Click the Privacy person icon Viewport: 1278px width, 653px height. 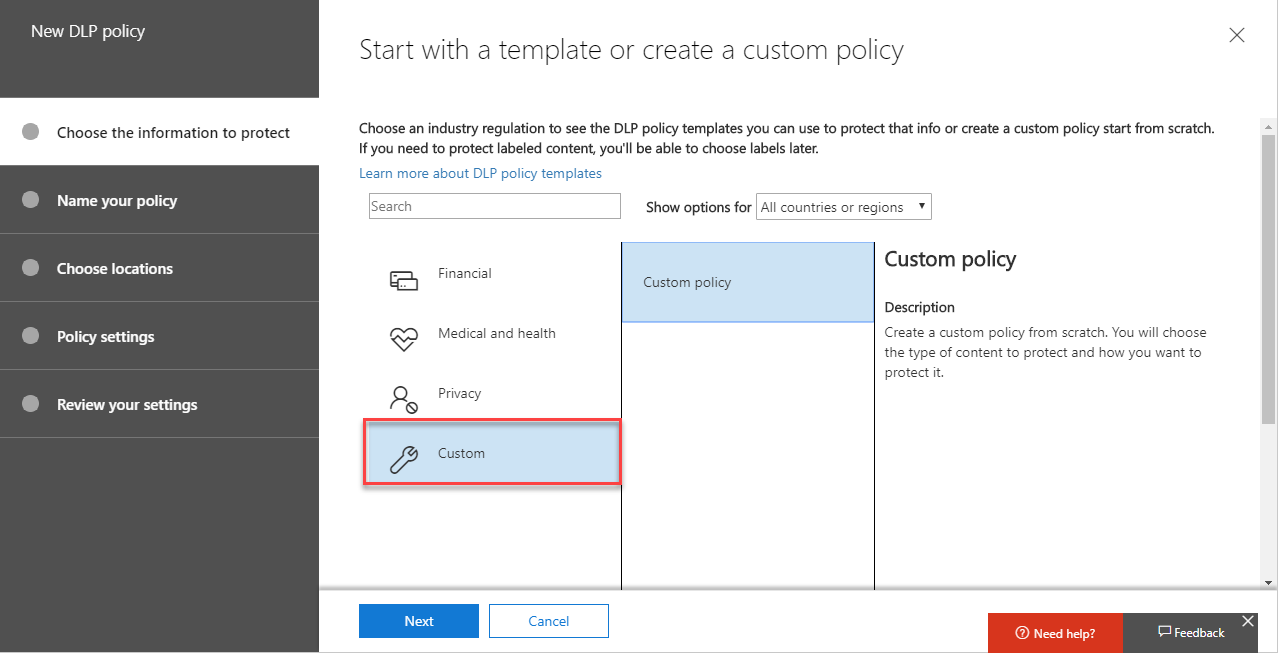[x=403, y=400]
